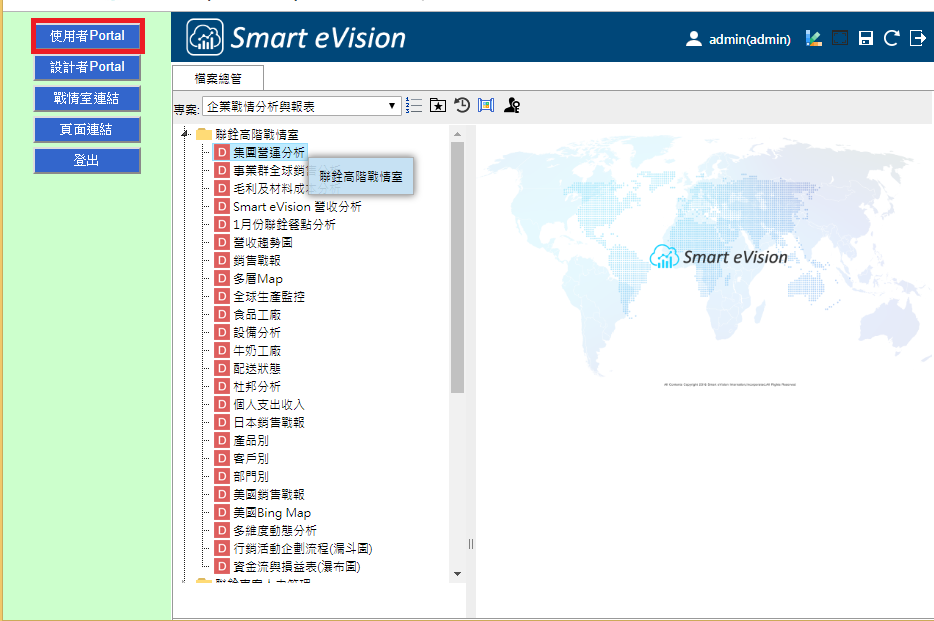Screen dimensions: 934x621
Task: Select 集團營運分析 in the tree
Action: point(269,152)
